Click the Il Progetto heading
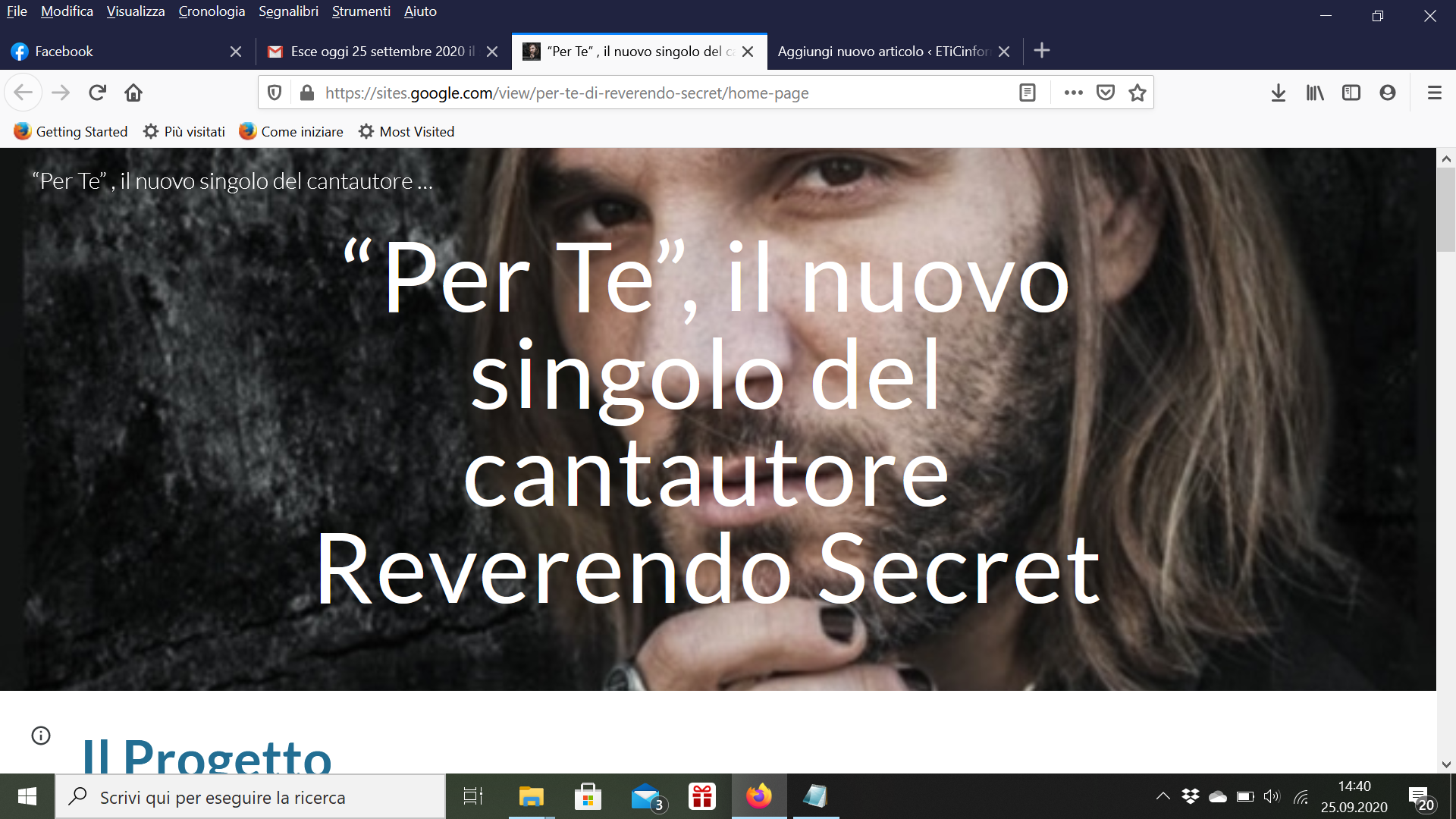This screenshot has height=819, width=1456. [206, 755]
